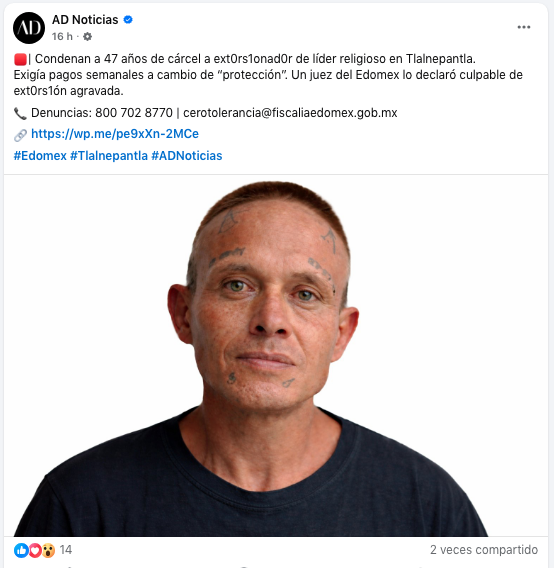Click the Wow face reaction icon
The height and width of the screenshot is (568, 554).
[x=48, y=550]
